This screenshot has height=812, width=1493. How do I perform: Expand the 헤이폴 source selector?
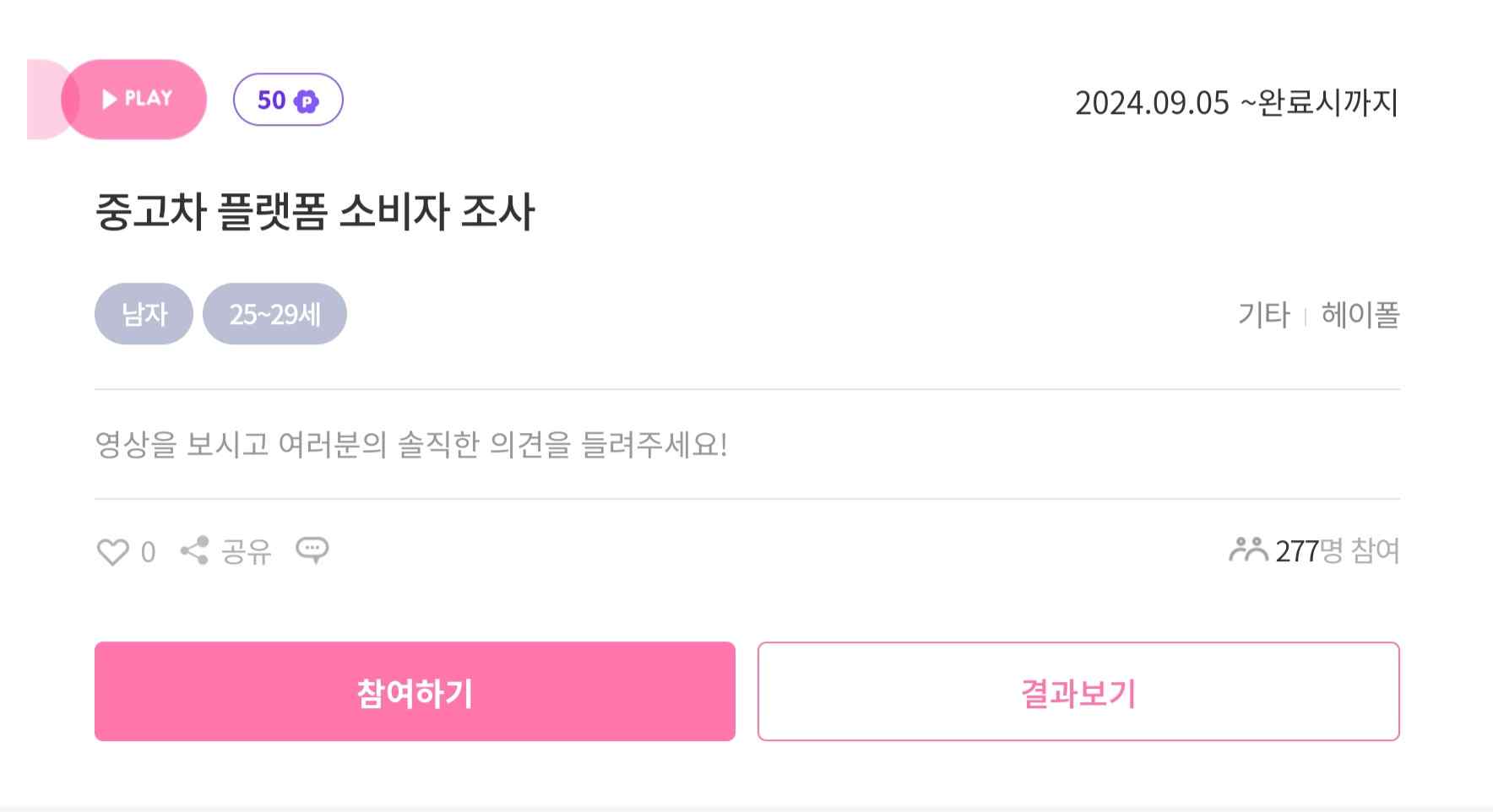click(1359, 315)
